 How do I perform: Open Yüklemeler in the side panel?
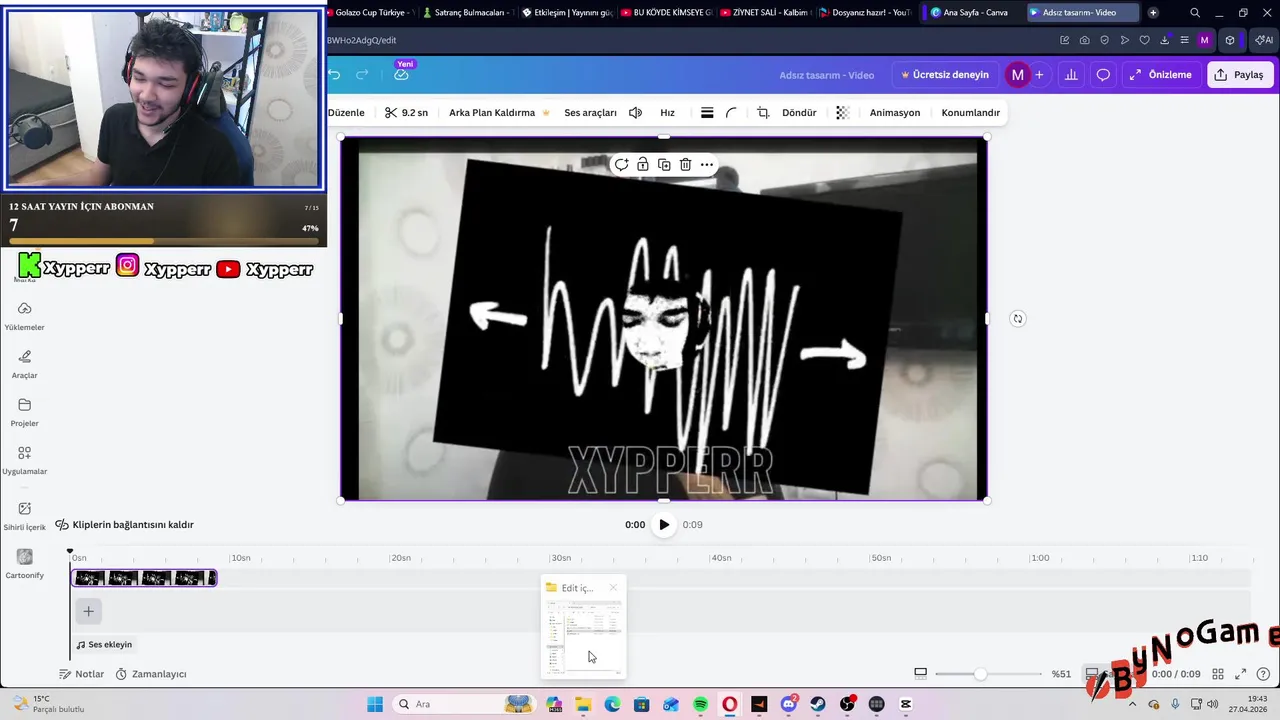pos(24,316)
